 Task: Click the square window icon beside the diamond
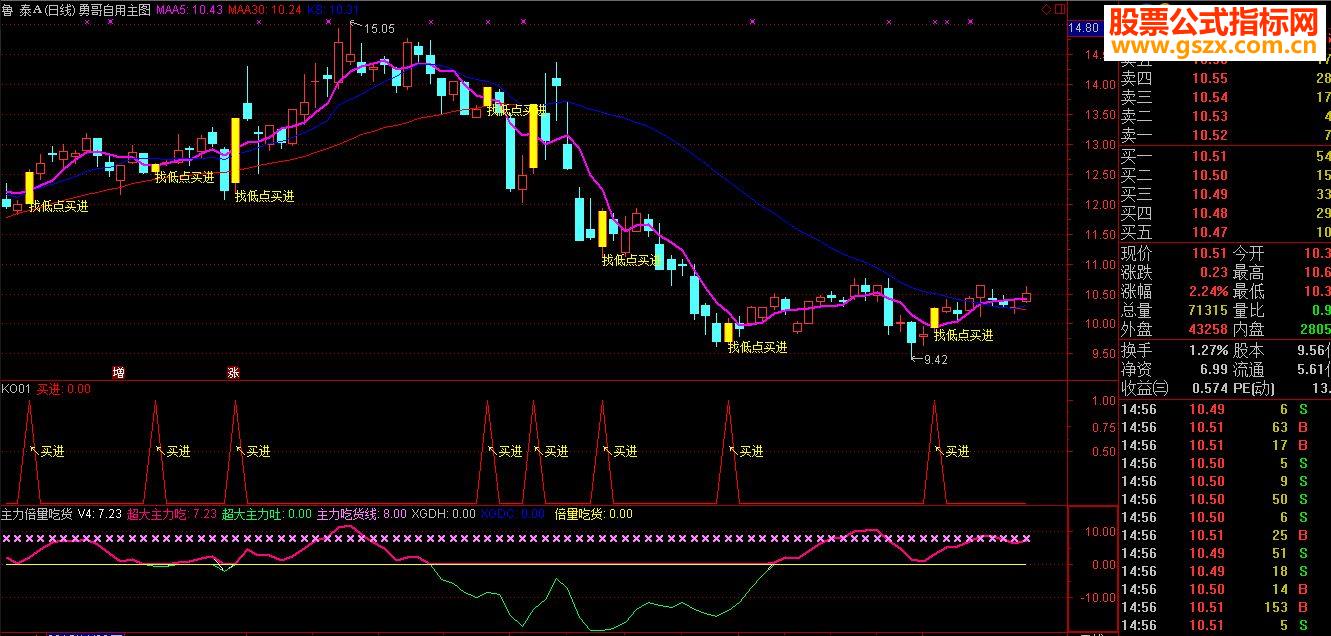point(1060,8)
